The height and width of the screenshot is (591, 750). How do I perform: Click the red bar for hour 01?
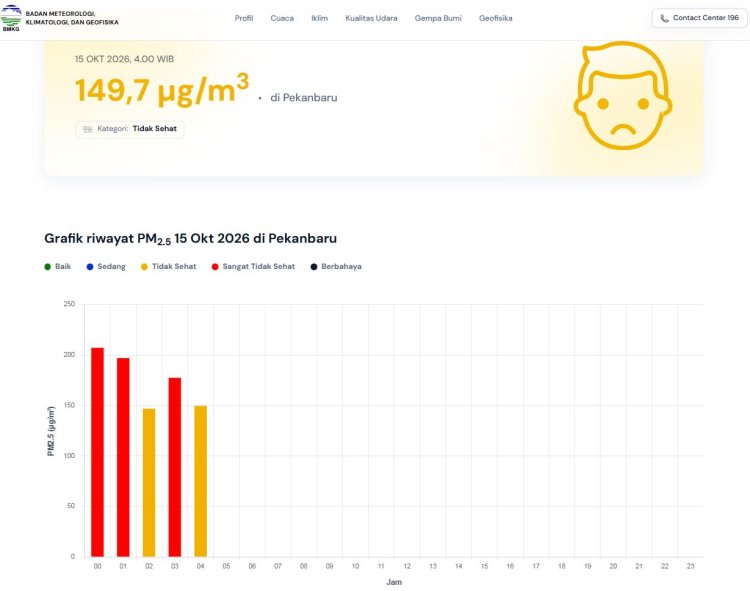click(x=123, y=457)
